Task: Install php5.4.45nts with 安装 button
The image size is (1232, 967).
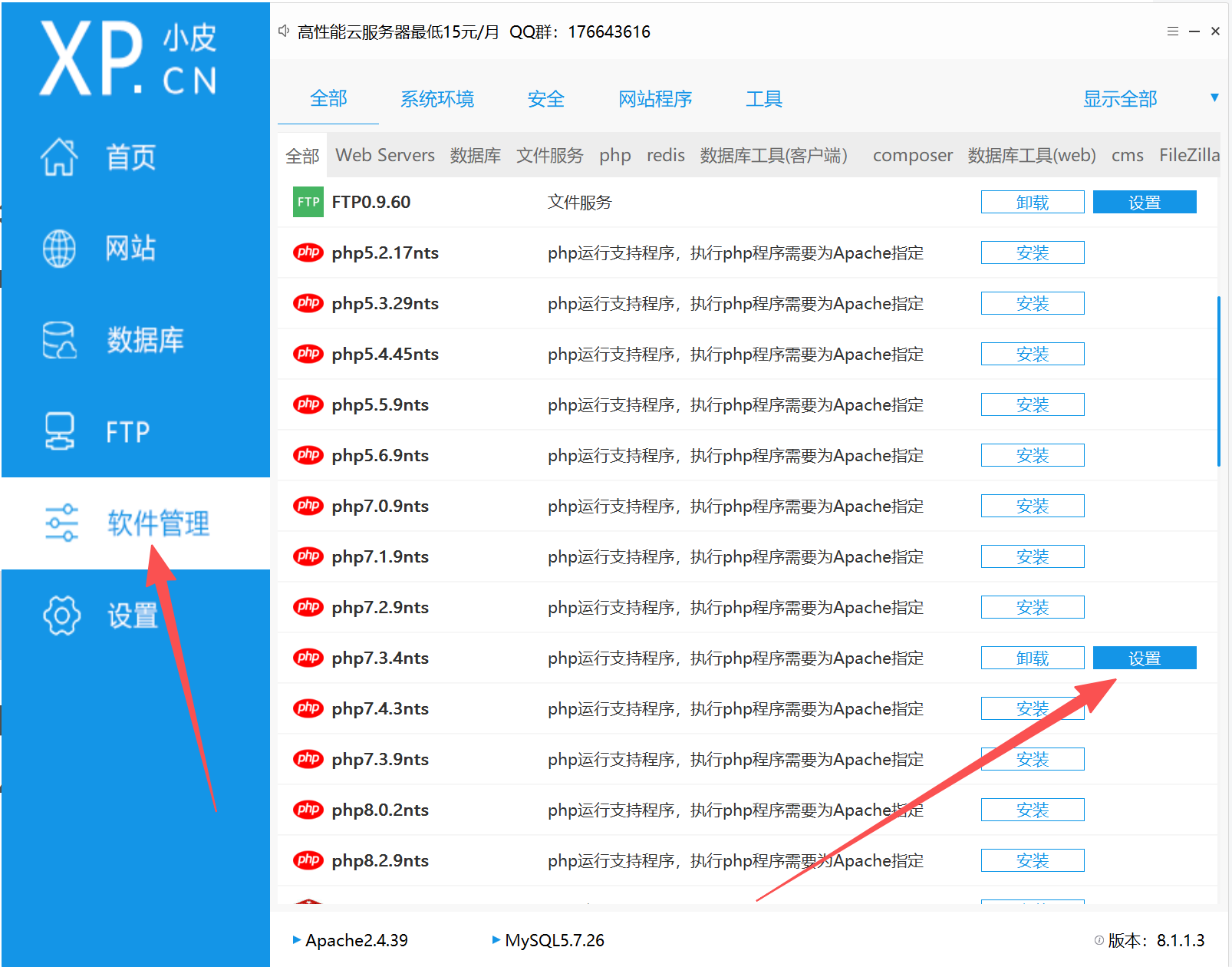Action: [1033, 354]
